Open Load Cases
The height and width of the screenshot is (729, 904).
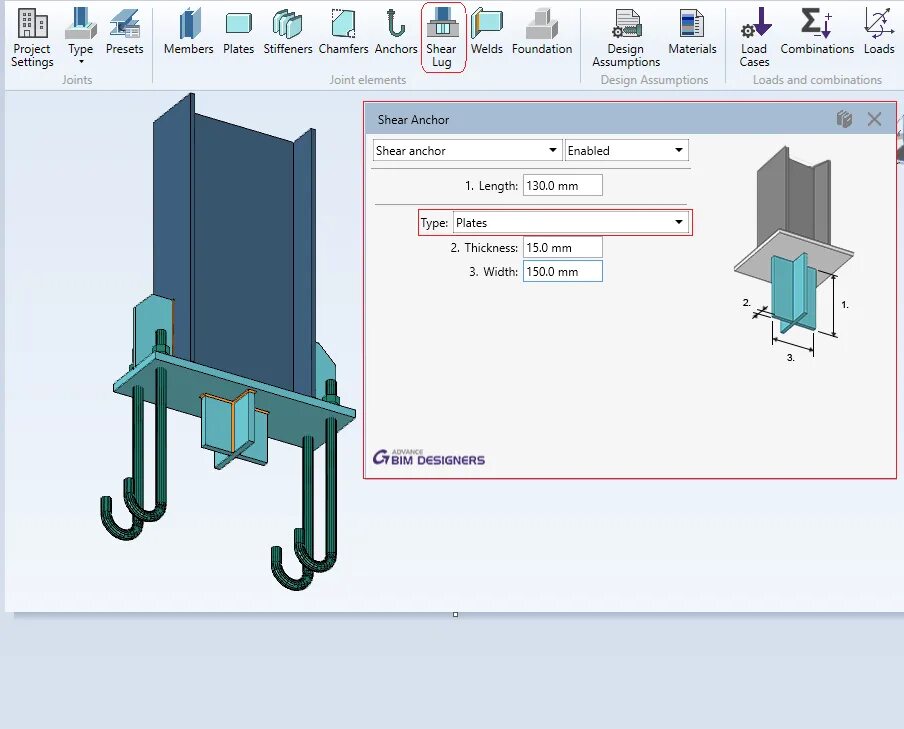pyautogui.click(x=755, y=38)
